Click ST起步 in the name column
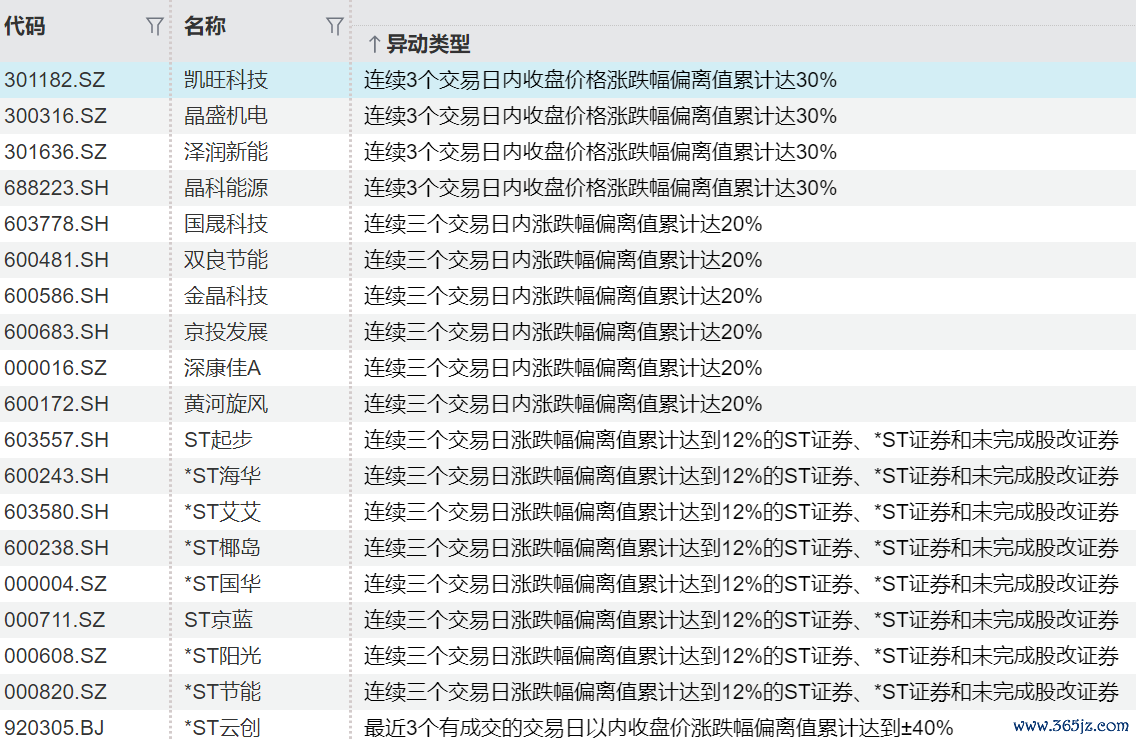Image resolution: width=1136 pixels, height=741 pixels. point(218,440)
